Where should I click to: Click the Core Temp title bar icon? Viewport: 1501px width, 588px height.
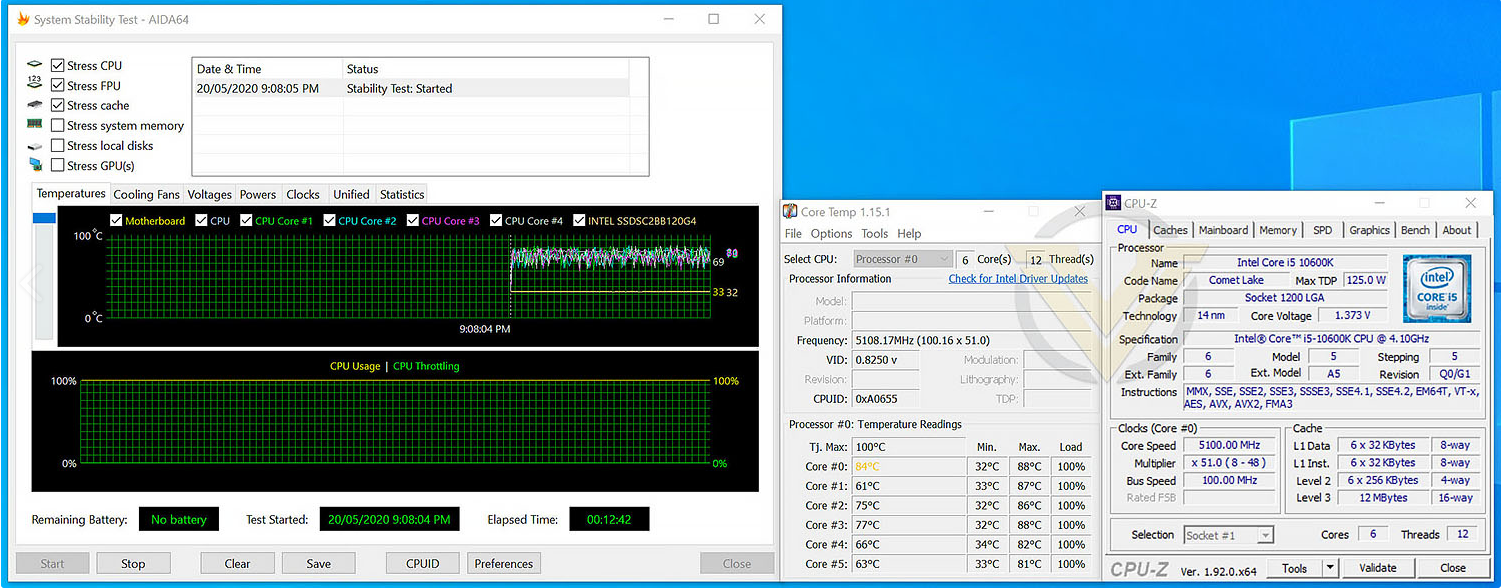[790, 211]
